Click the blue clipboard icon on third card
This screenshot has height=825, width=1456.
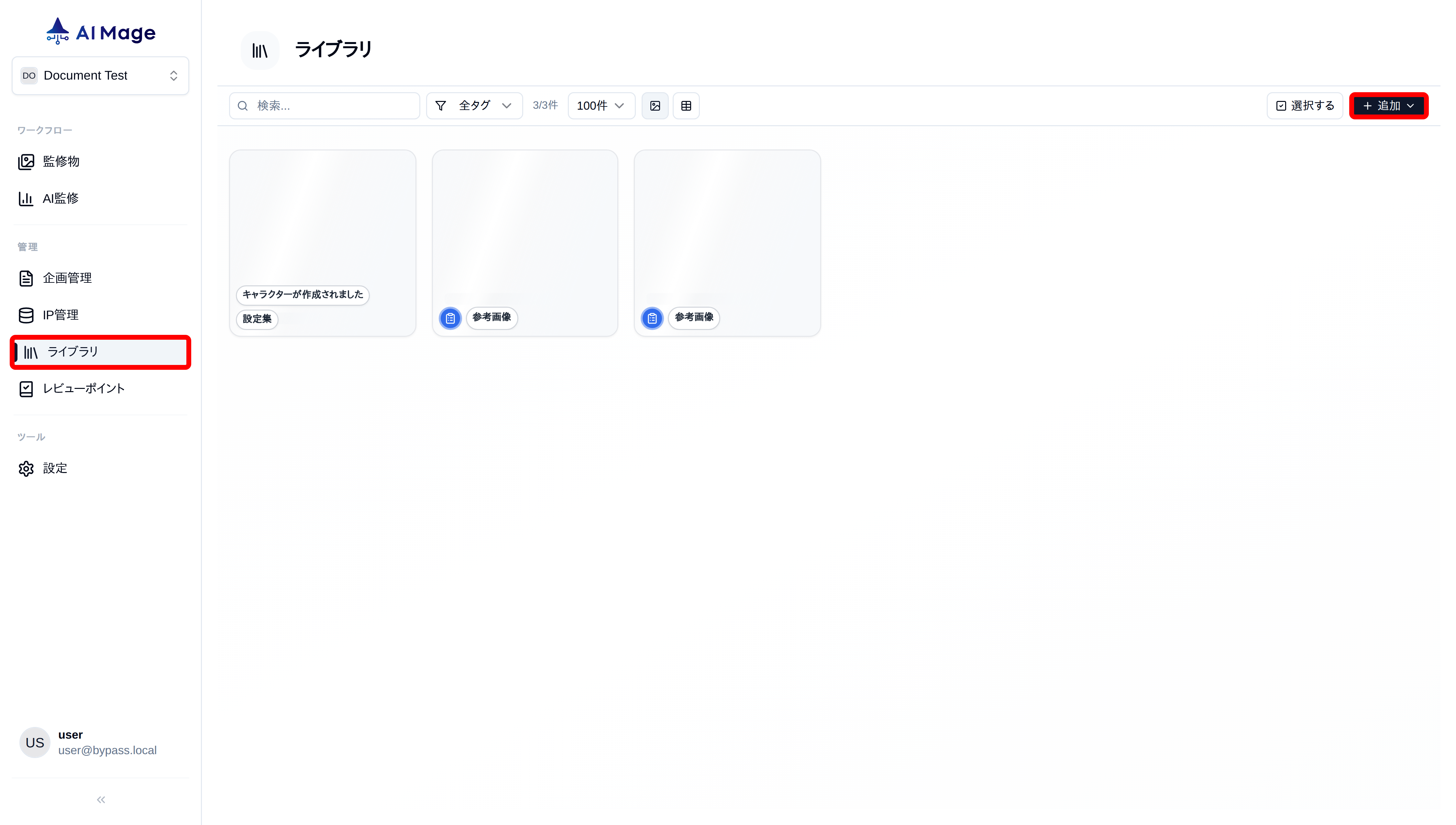[x=652, y=318]
